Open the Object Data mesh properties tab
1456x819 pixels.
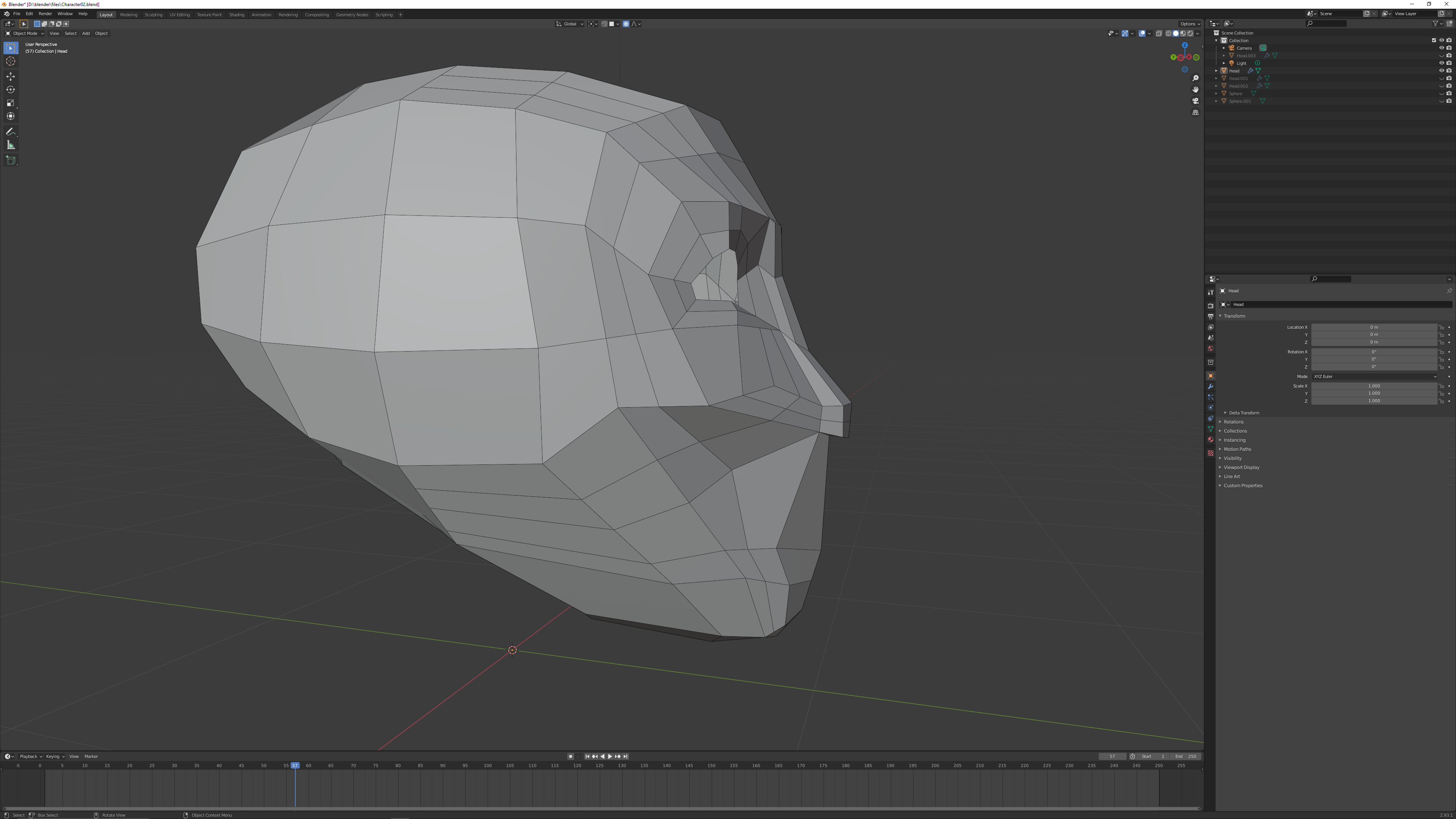[1210, 429]
